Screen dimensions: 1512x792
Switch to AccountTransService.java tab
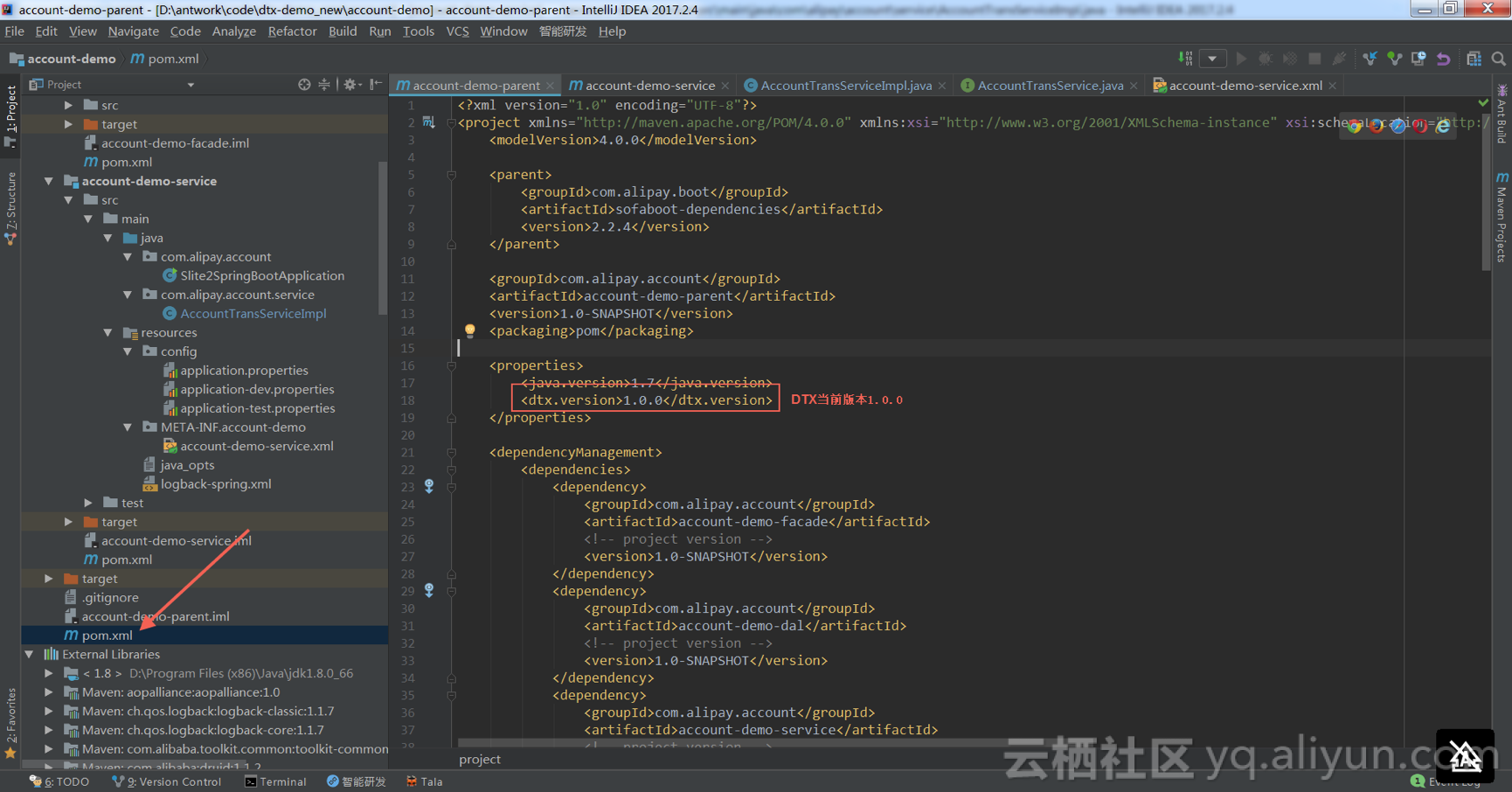coord(1050,85)
